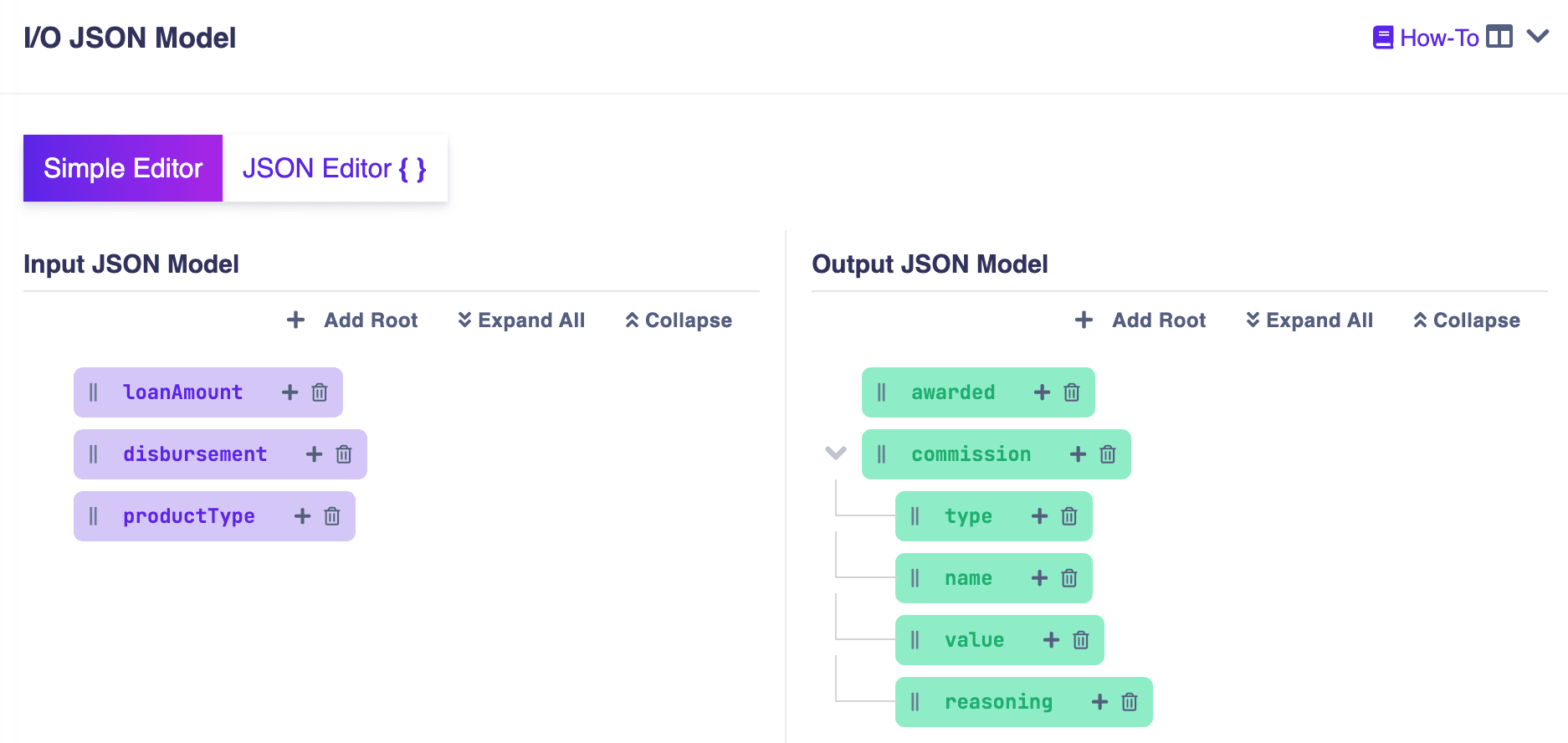Add child to awarded node
Viewport: 1568px width, 743px height.
point(1043,392)
